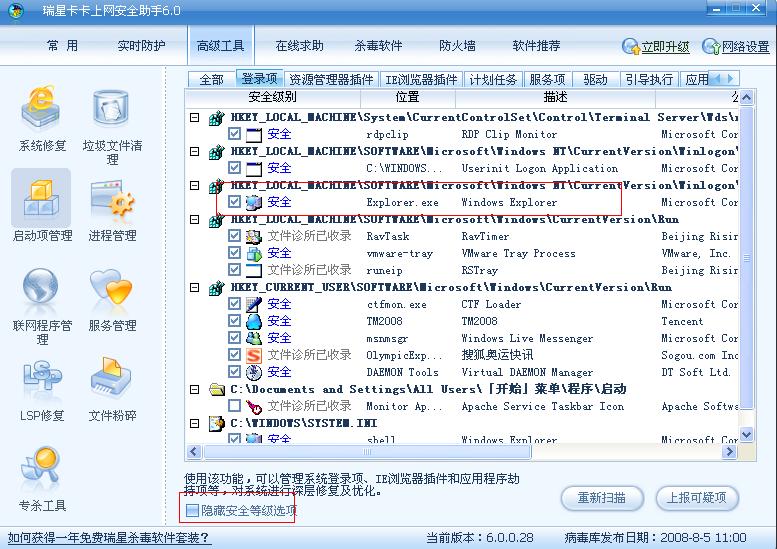777x549 pixels.
Task: Open the 网络设置 link
Action: pyautogui.click(x=745, y=47)
